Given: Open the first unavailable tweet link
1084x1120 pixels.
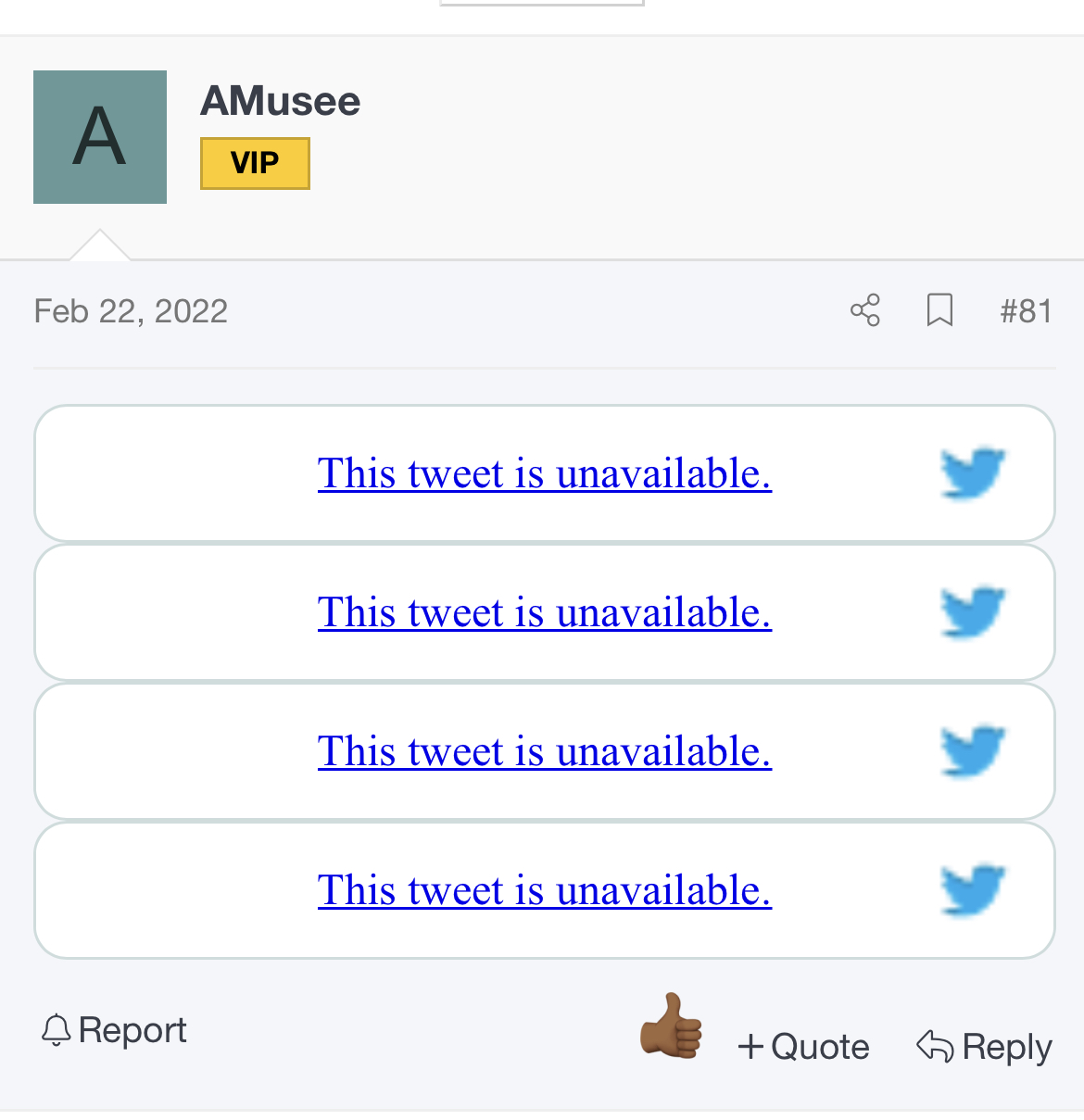Looking at the screenshot, I should [544, 473].
